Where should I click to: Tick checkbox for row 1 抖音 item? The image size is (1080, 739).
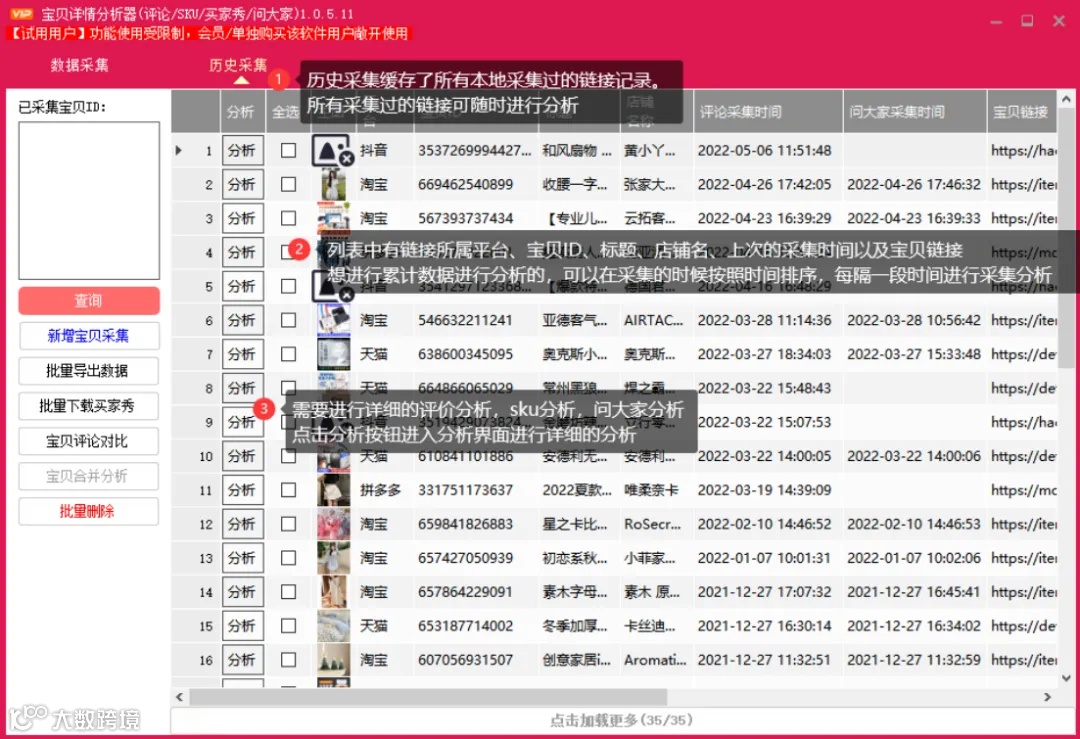[289, 150]
